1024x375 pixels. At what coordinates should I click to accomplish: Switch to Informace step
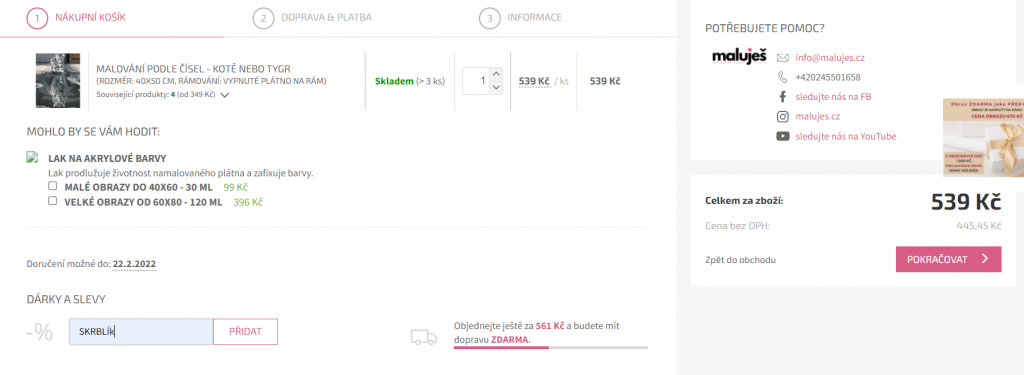click(520, 18)
